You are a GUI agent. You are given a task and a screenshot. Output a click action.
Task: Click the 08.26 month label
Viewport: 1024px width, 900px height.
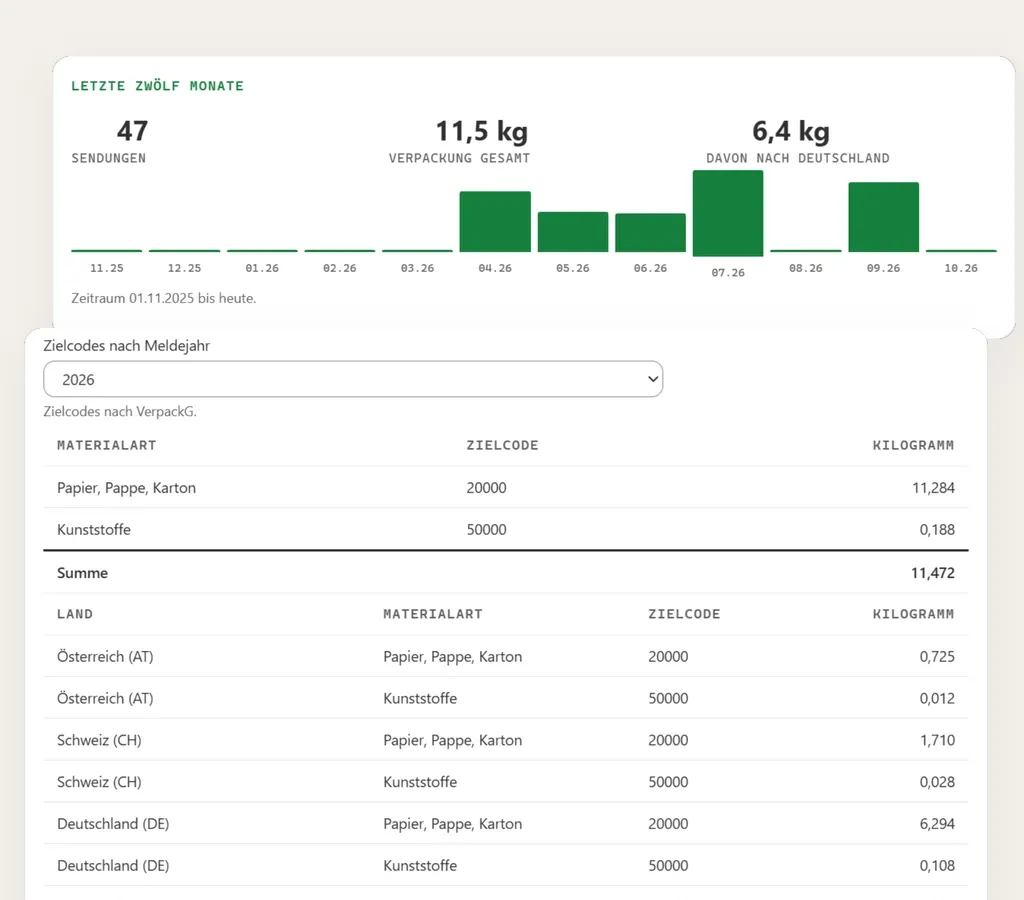806,268
